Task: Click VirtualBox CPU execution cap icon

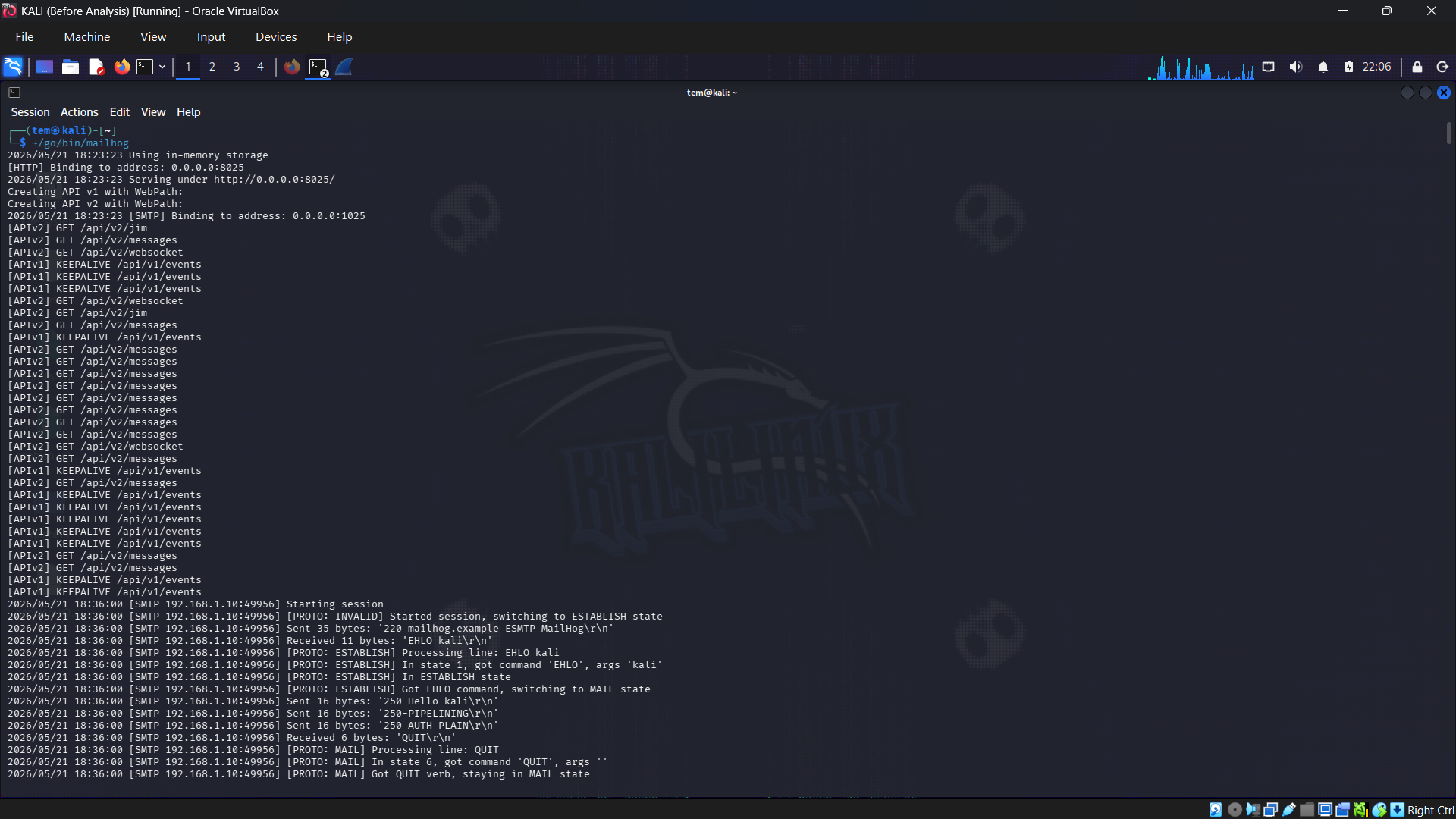Action: click(x=1360, y=810)
